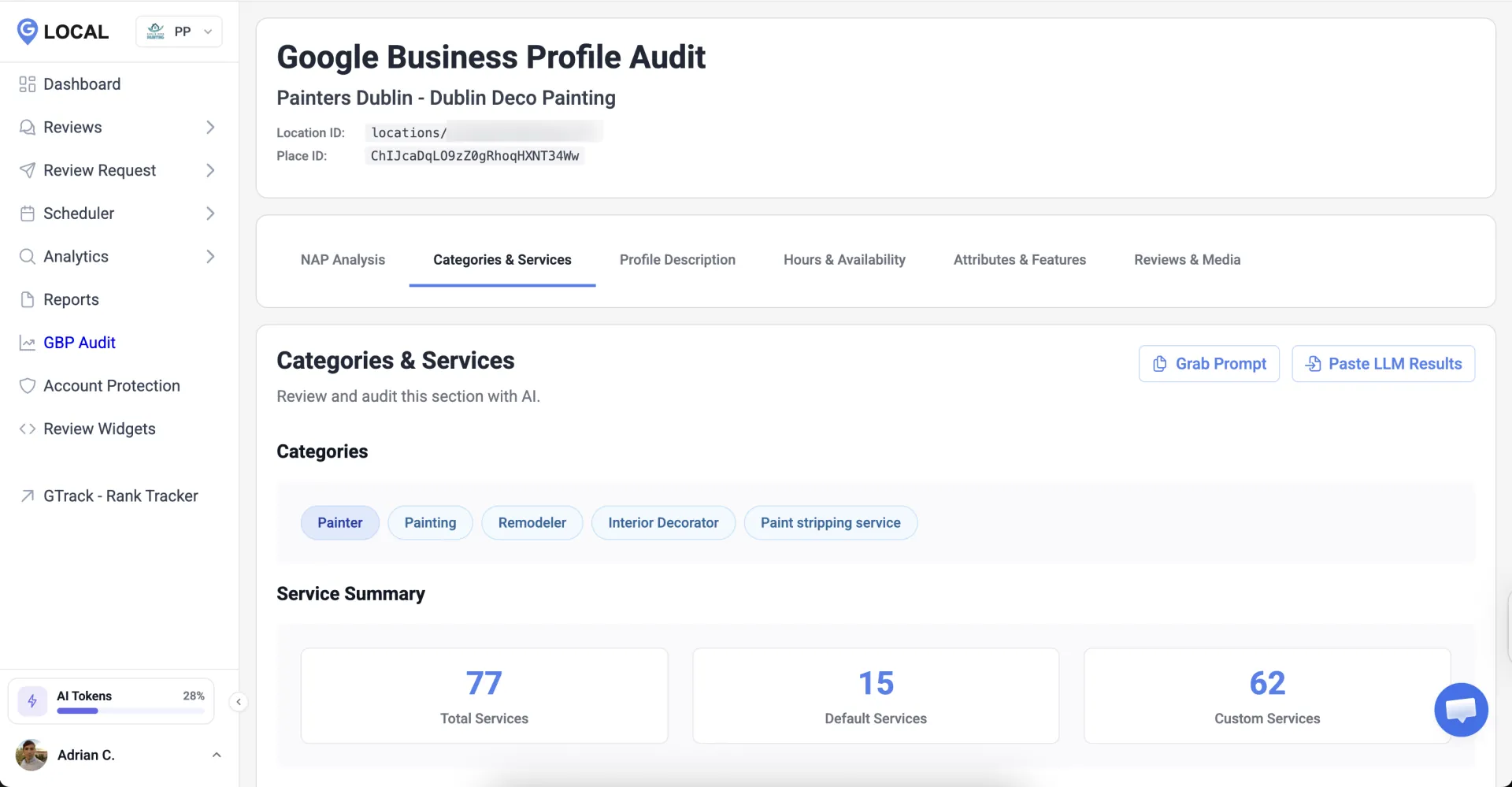Click the Review Widgets code icon
Screen dimensions: 1512x787
[28, 429]
